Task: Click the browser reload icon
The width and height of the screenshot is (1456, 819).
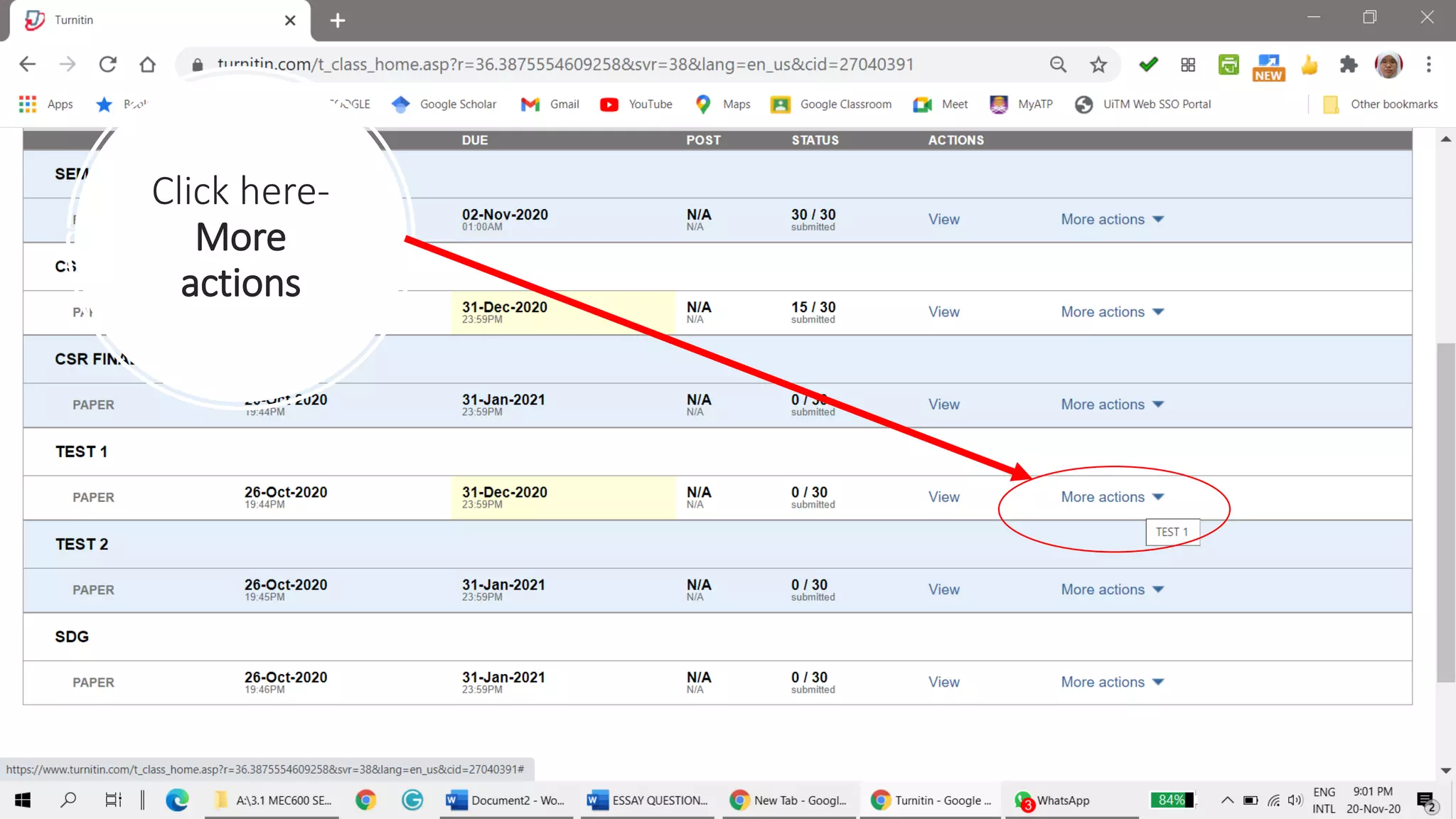Action: point(107,65)
